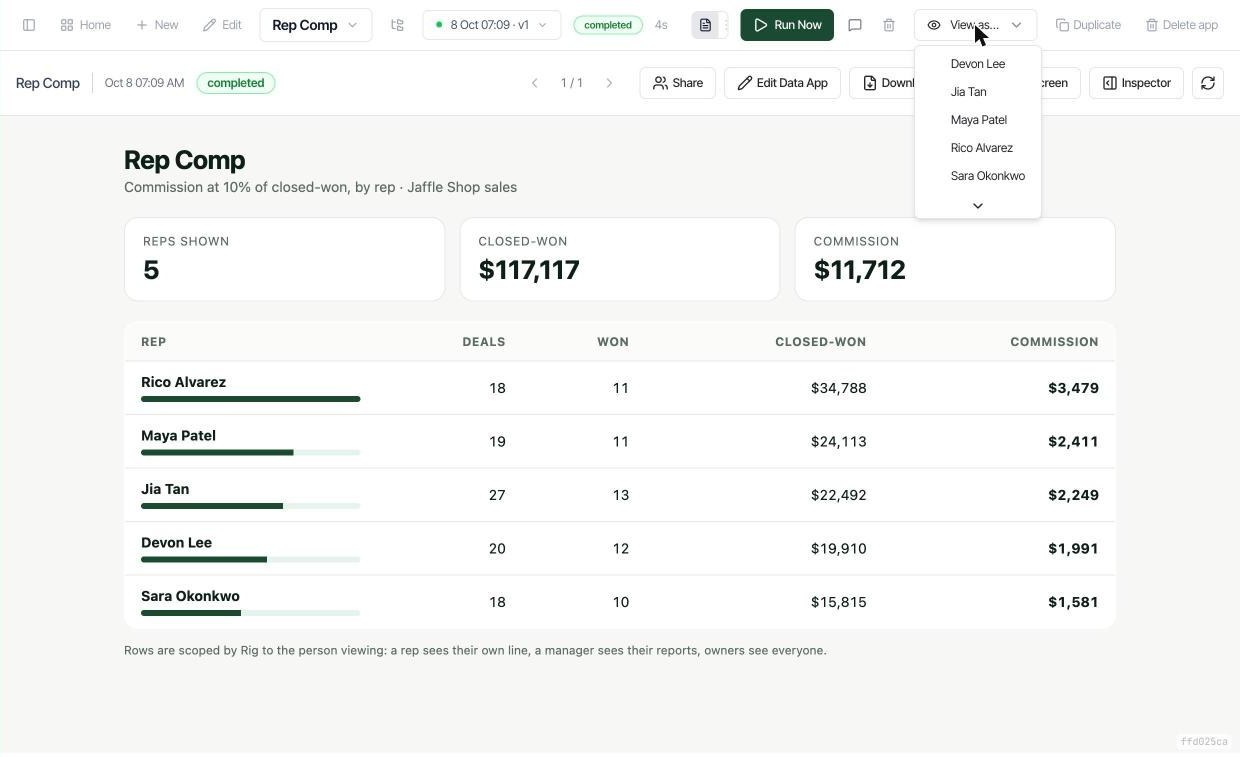The height and width of the screenshot is (757, 1240).
Task: Open the Inspector panel
Action: pyautogui.click(x=1136, y=83)
